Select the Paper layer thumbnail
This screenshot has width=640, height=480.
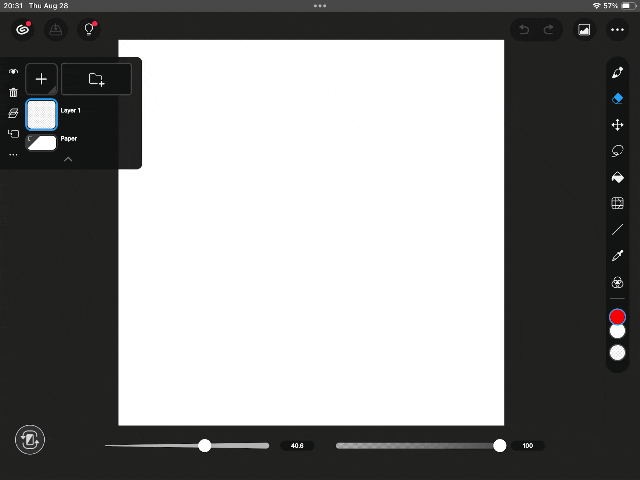pos(41,142)
